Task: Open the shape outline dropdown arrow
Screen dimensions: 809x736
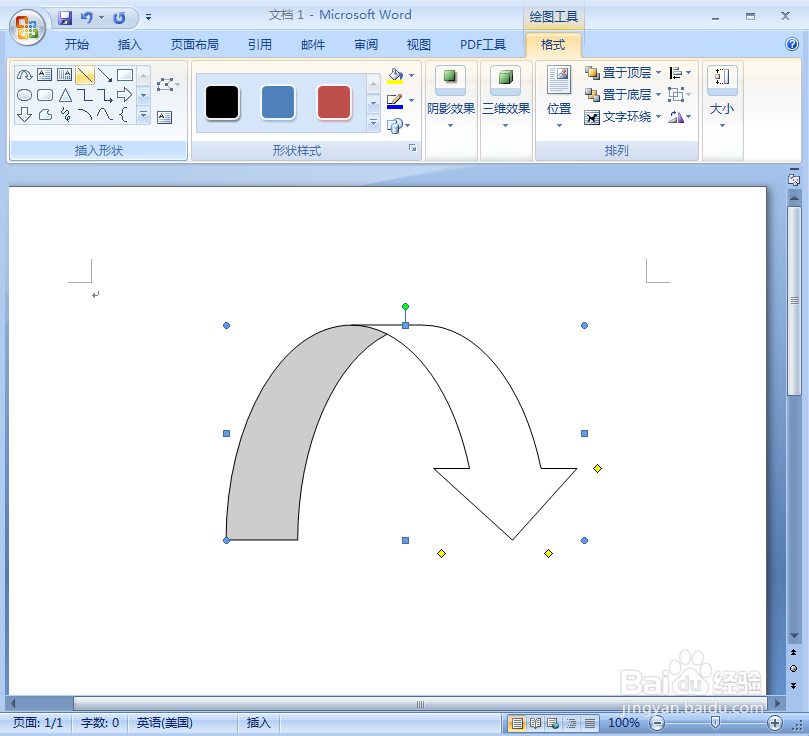Action: pos(411,101)
